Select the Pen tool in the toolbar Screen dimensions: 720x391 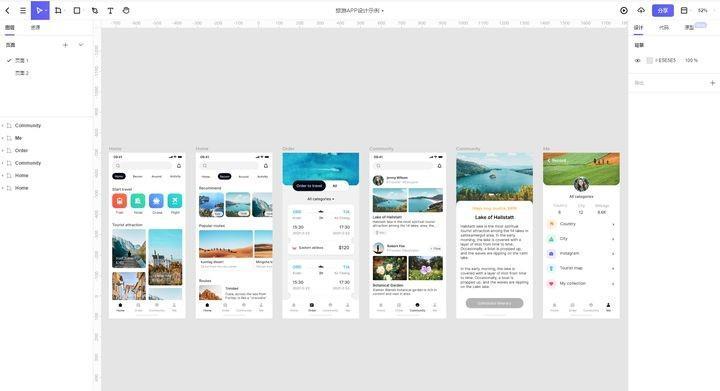pos(95,11)
